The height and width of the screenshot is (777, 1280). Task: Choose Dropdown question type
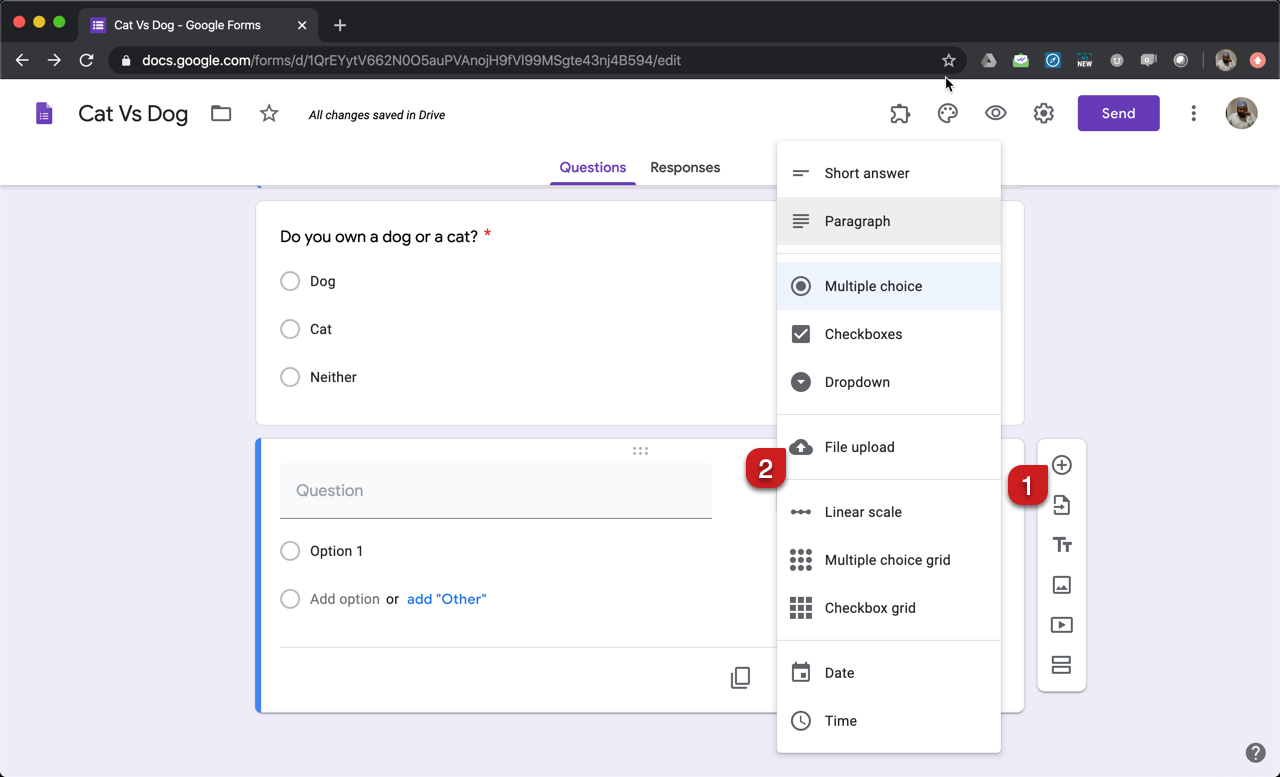(x=857, y=382)
